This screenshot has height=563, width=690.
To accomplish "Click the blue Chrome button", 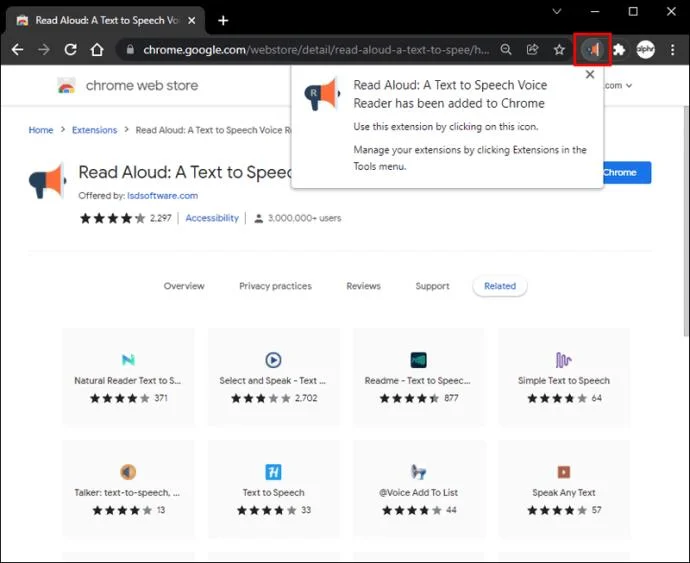I will [x=627, y=173].
